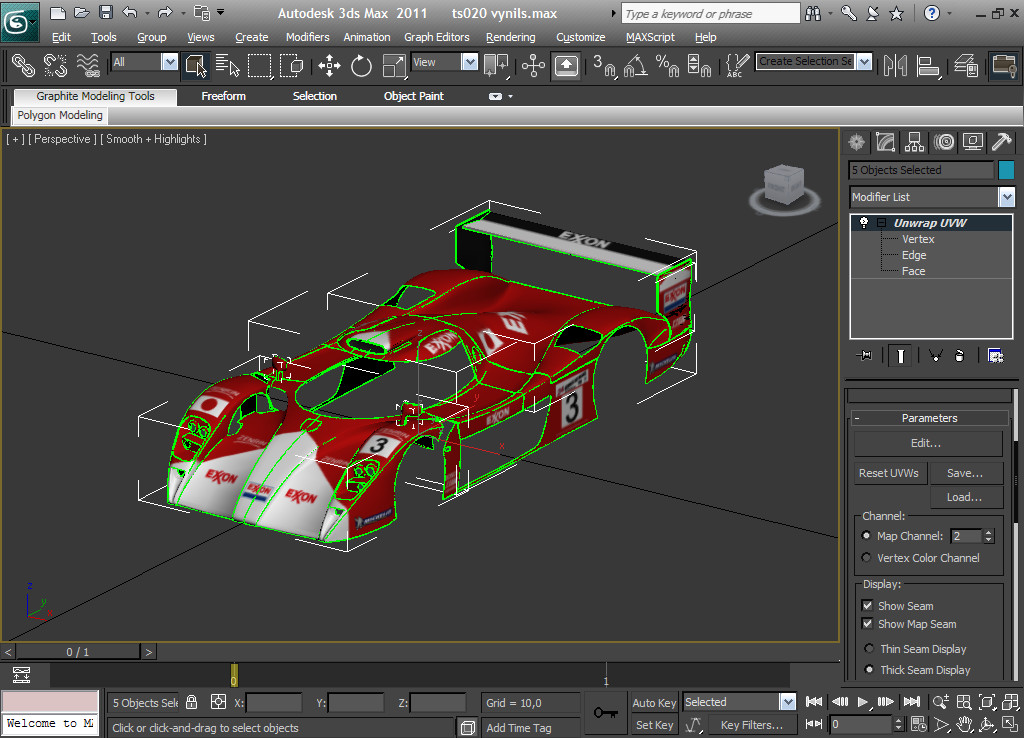Screen dimensions: 1024x738
Task: Click the Mirror tool
Action: click(895, 65)
